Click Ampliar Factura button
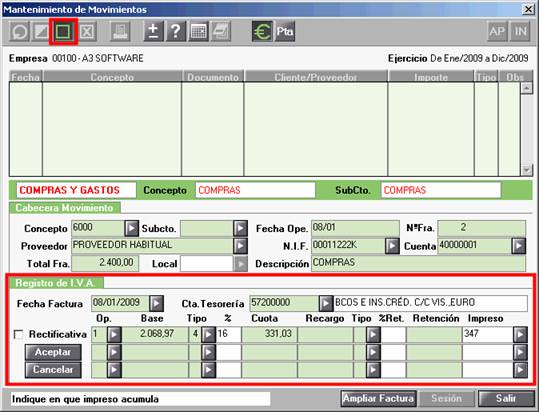539x412 pixels. pyautogui.click(x=378, y=399)
